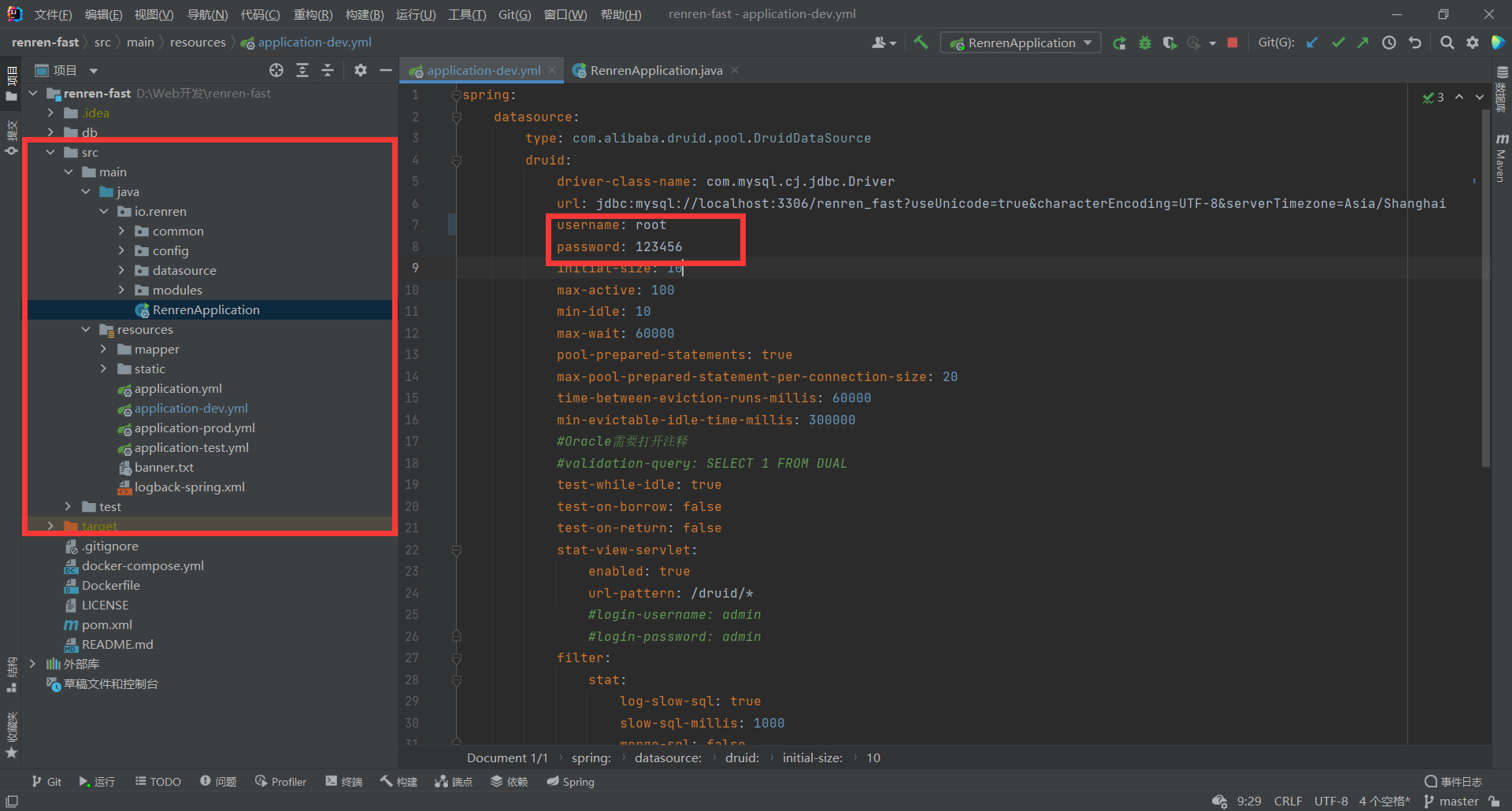Update project via Git blue arrow
This screenshot has width=1512, height=811.
(x=1312, y=43)
